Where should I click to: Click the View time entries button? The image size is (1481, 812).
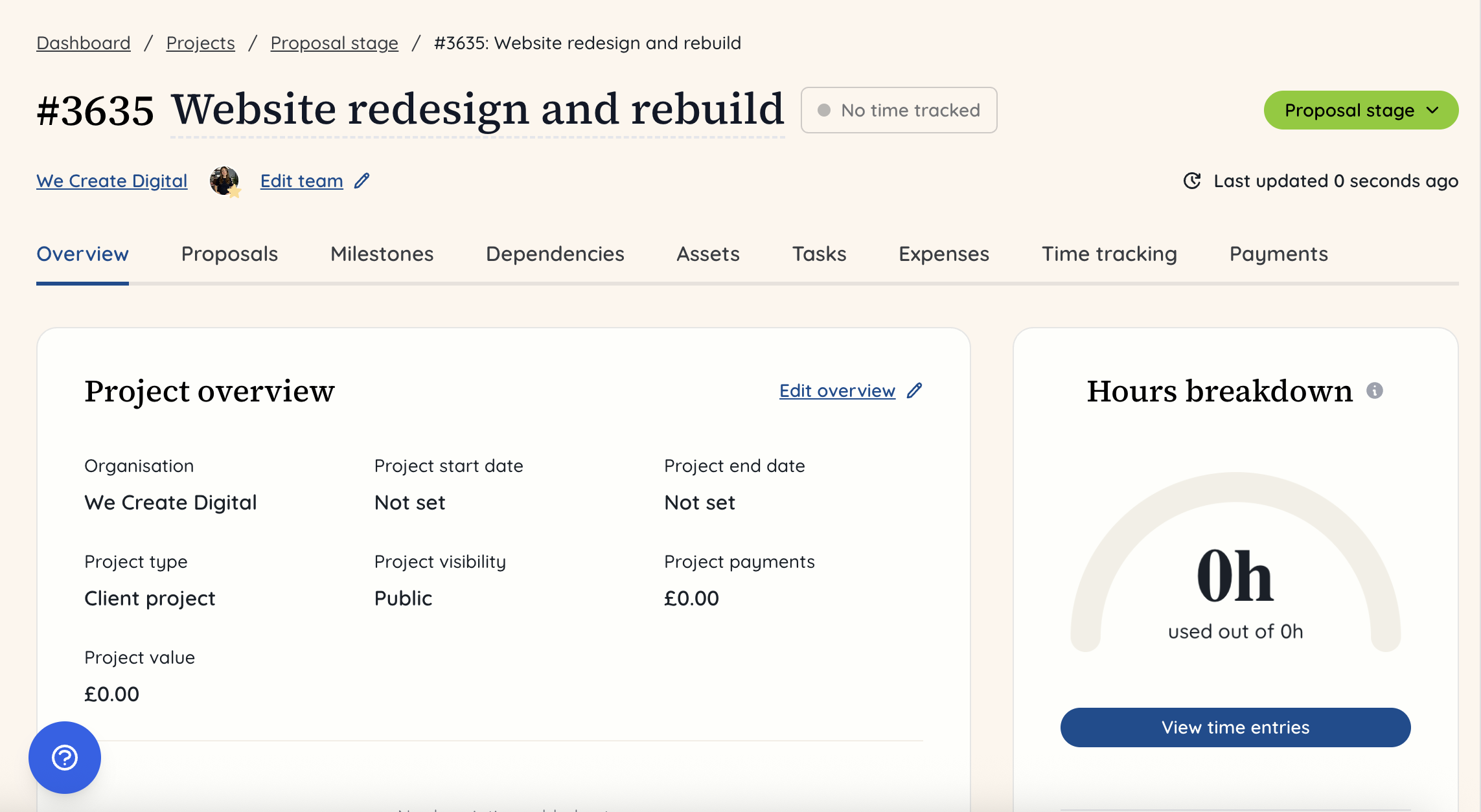(1234, 727)
